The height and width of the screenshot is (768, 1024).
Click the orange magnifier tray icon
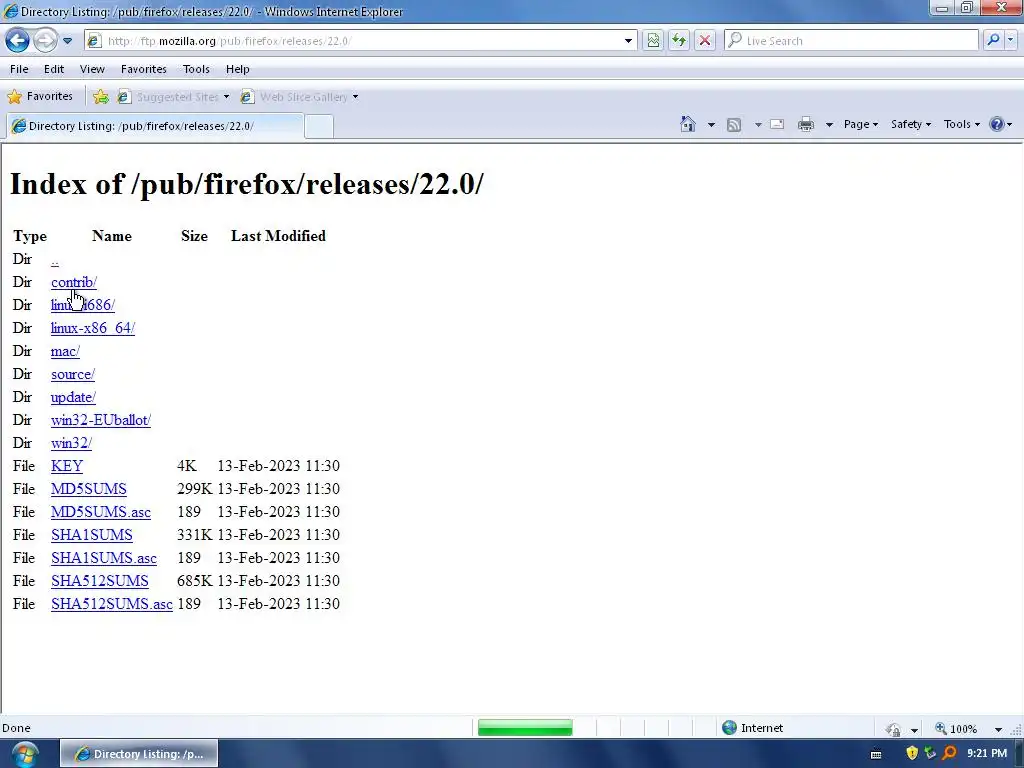[x=949, y=753]
